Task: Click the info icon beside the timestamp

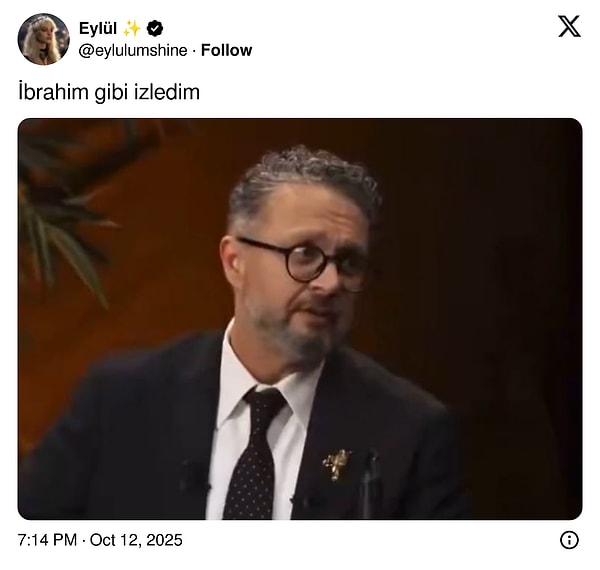Action: [x=569, y=540]
